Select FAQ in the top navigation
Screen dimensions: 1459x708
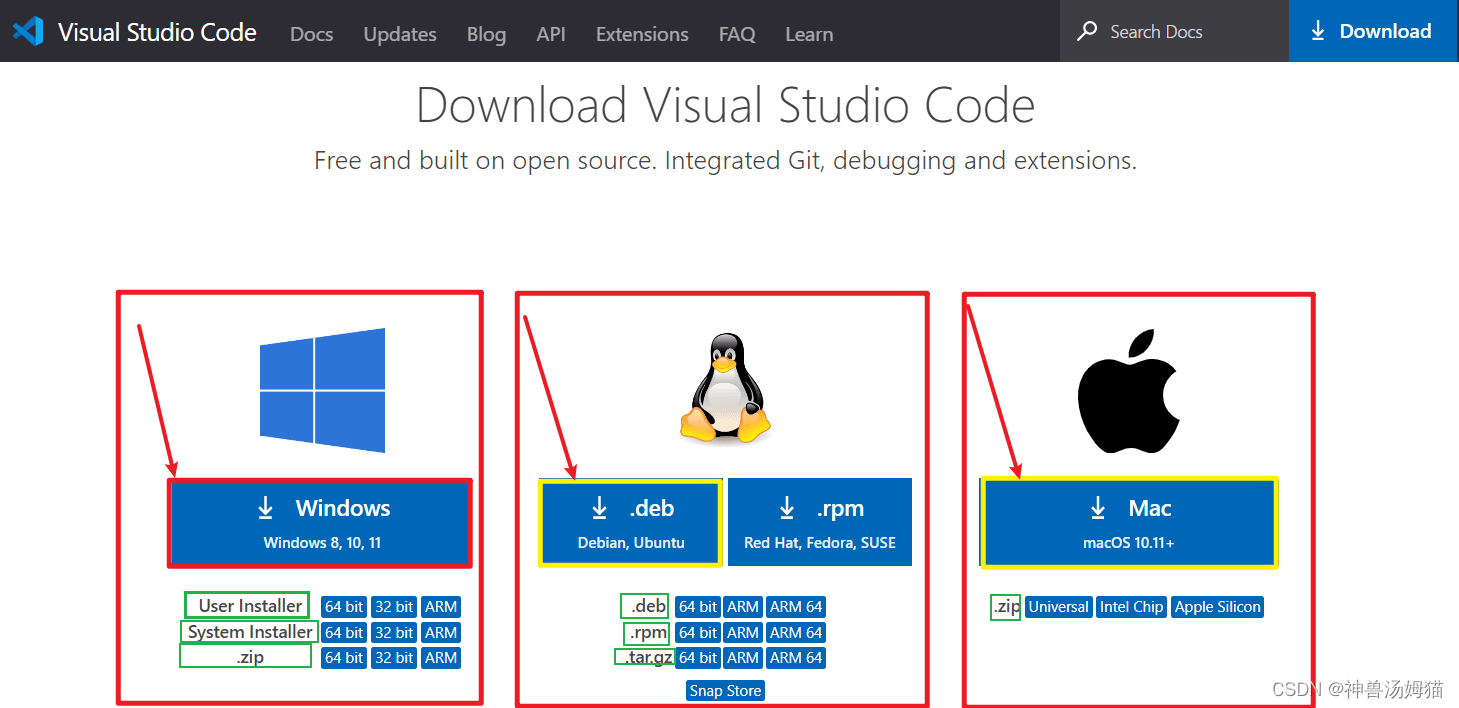(x=737, y=34)
